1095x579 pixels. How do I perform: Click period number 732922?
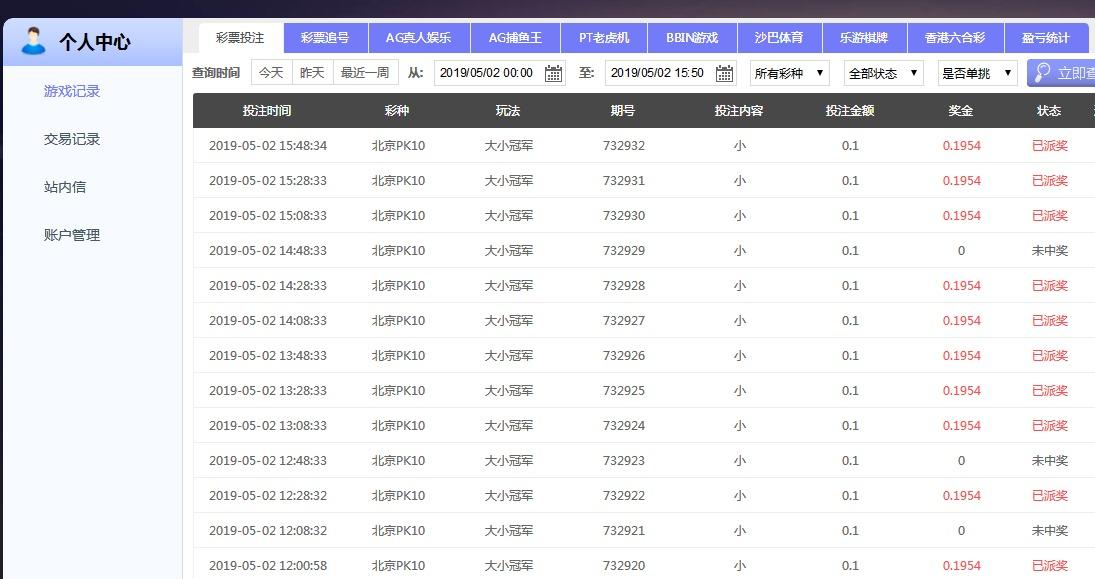(624, 495)
